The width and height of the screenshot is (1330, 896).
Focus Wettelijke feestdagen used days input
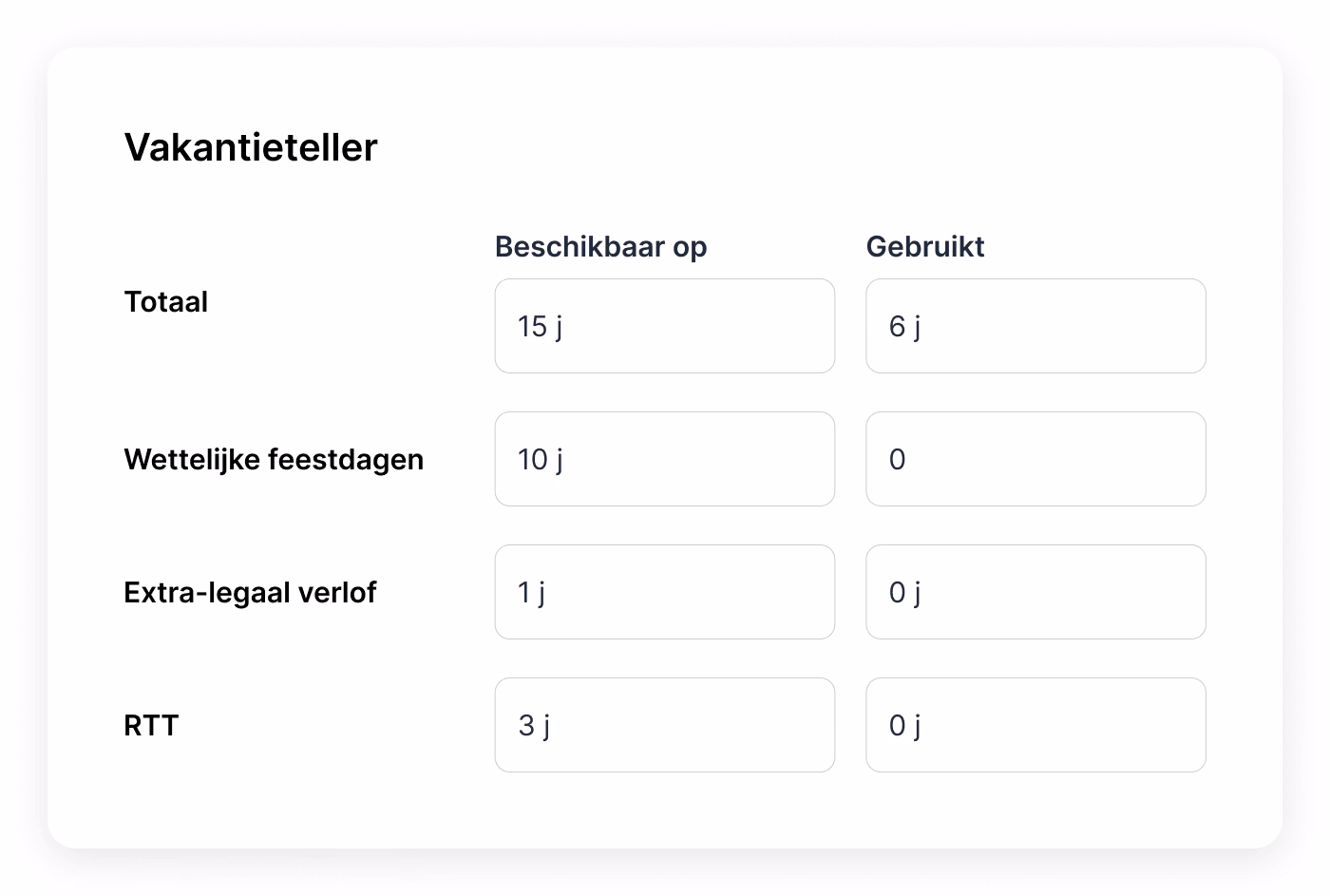click(x=1035, y=459)
